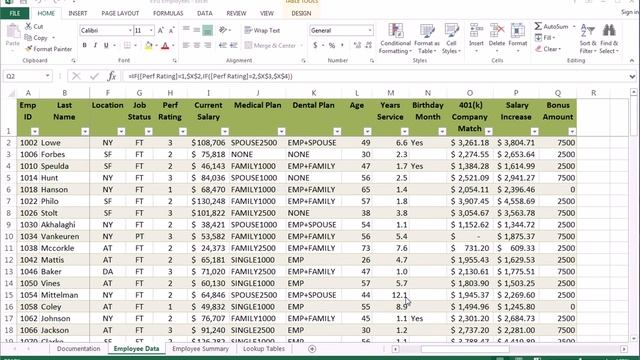Click the Format cells icon

click(x=518, y=31)
